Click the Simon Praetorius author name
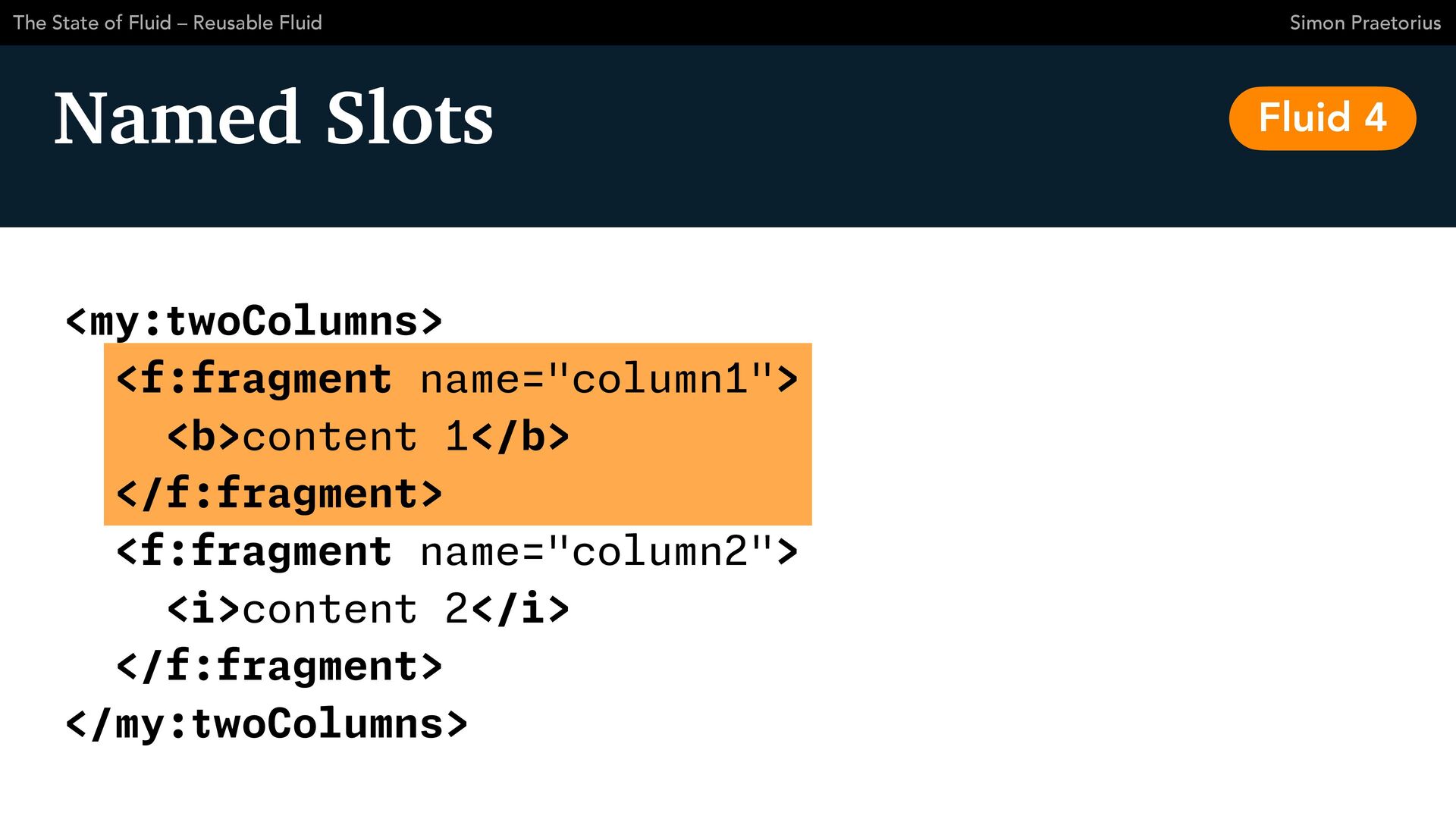1456x819 pixels. [1365, 23]
